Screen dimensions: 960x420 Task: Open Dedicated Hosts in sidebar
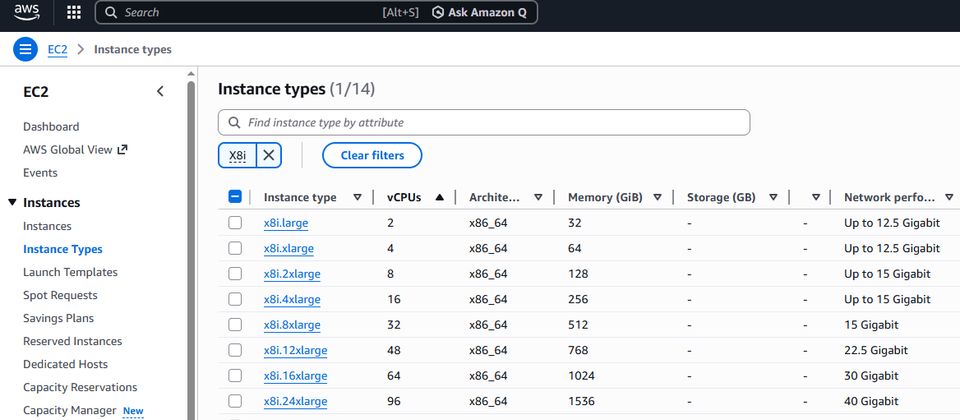coord(65,364)
